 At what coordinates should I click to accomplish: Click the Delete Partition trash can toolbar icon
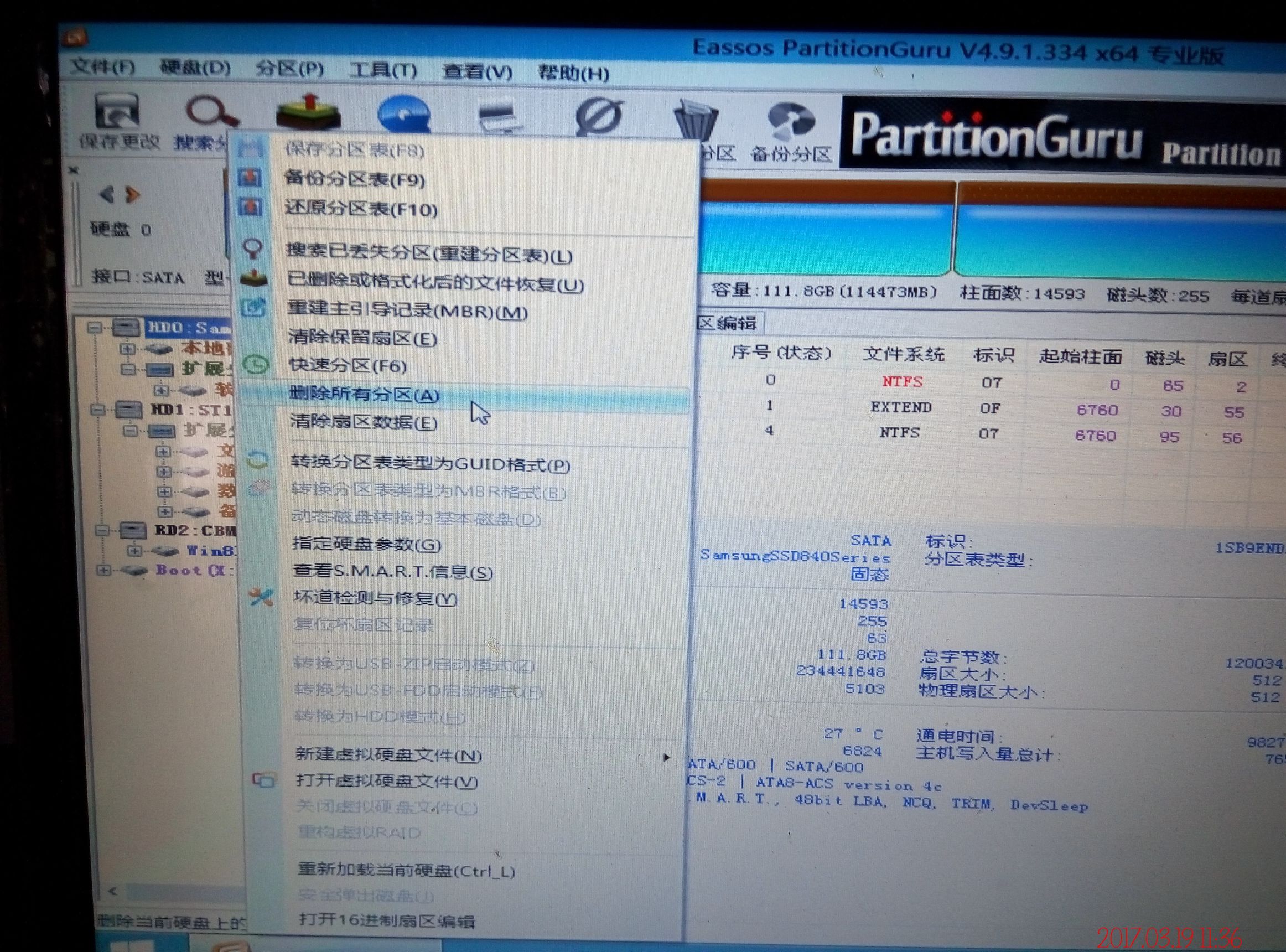[x=696, y=120]
